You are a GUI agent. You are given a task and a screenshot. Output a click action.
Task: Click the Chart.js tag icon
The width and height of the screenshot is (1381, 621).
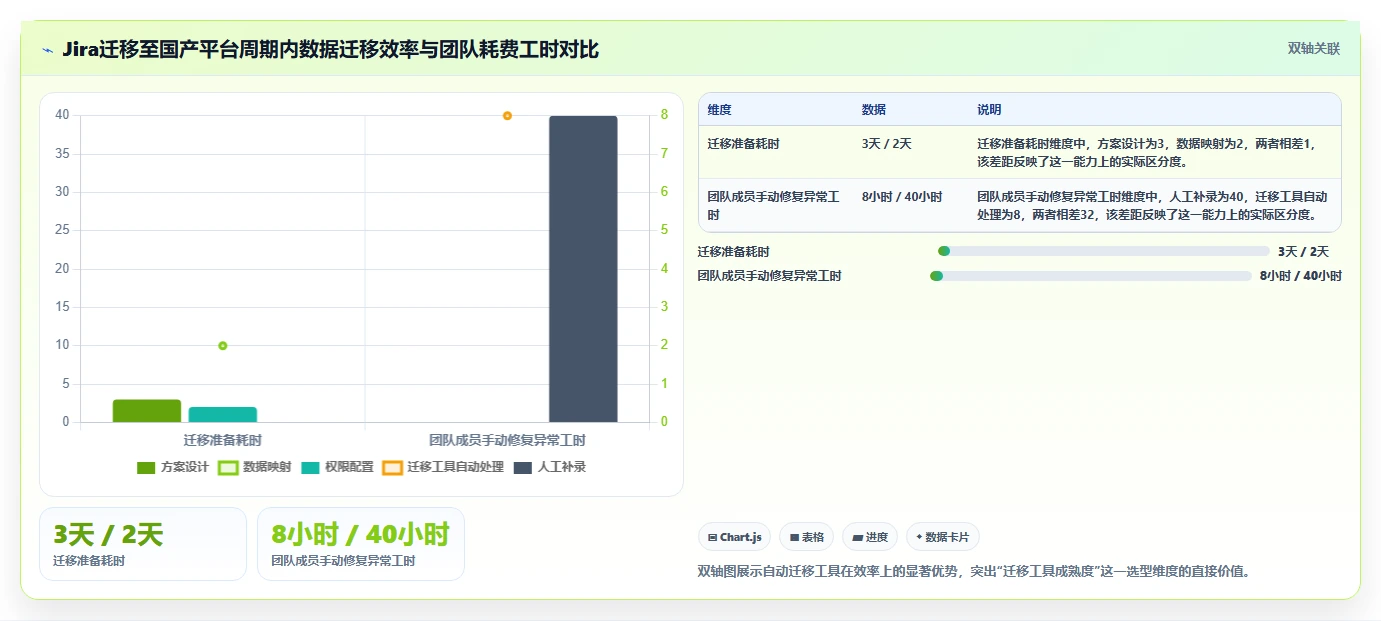click(712, 538)
